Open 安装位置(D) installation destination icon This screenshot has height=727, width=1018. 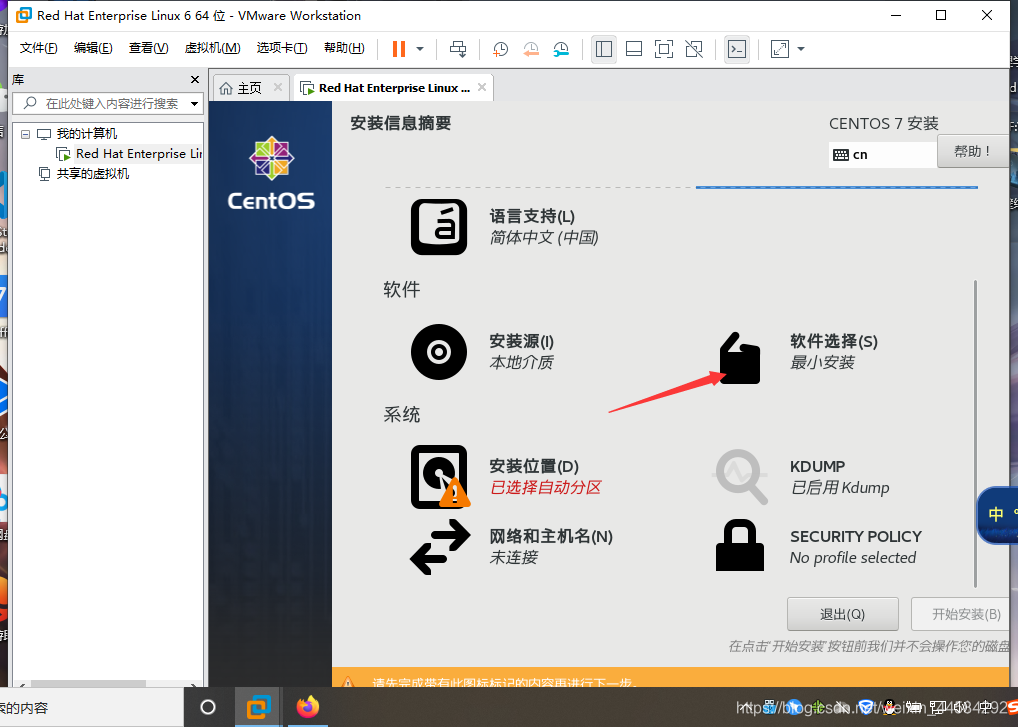440,477
